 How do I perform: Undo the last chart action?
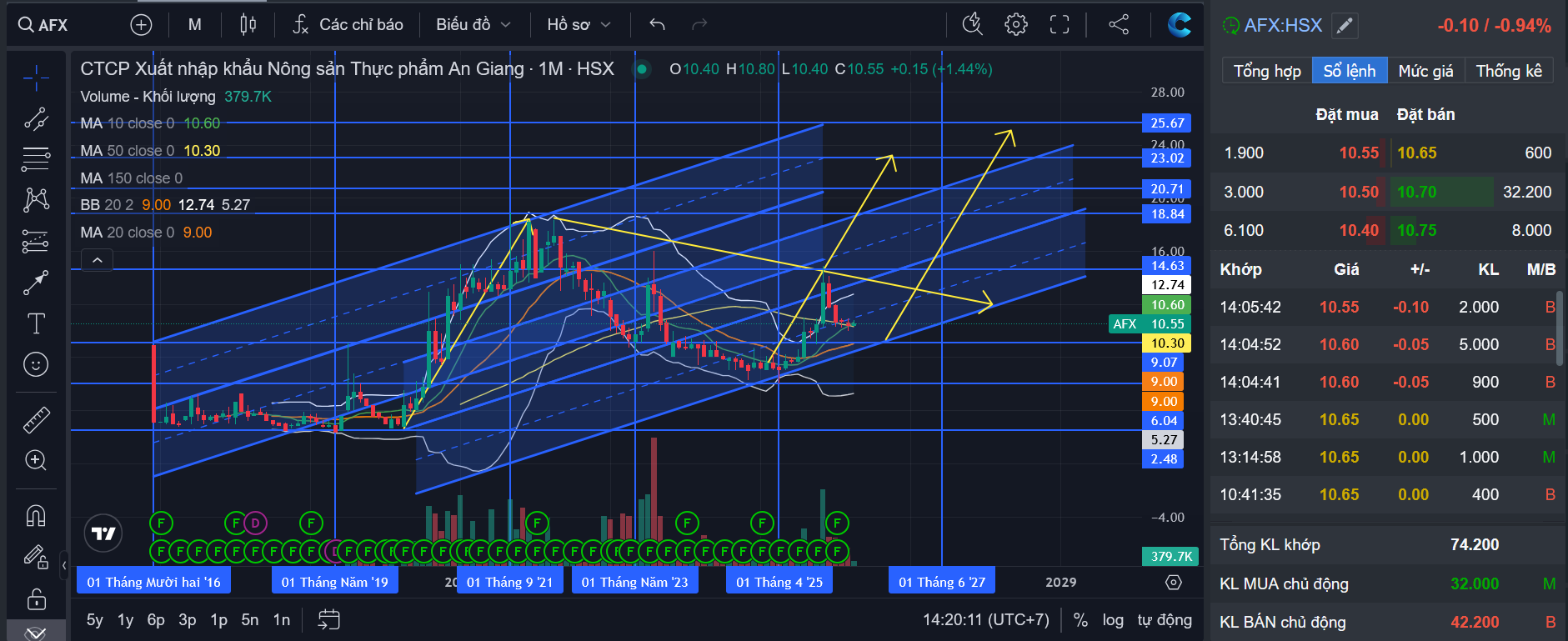tap(657, 25)
